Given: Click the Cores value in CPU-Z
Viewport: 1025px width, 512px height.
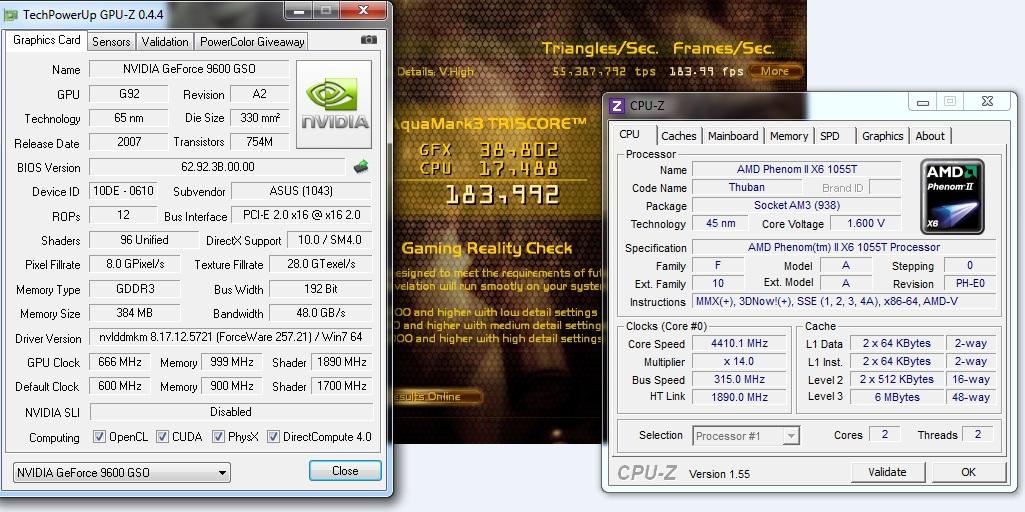Looking at the screenshot, I should pyautogui.click(x=884, y=434).
